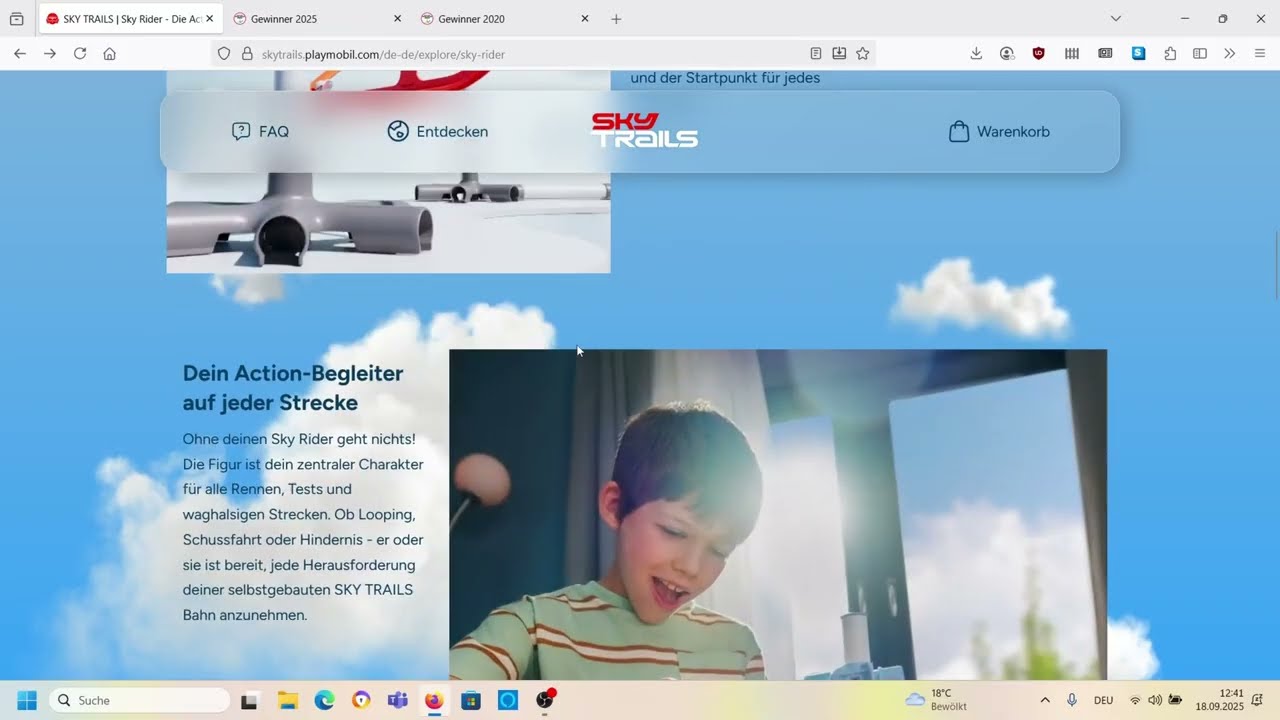Viewport: 1280px width, 720px height.
Task: Open File Explorer from the taskbar
Action: [x=288, y=700]
